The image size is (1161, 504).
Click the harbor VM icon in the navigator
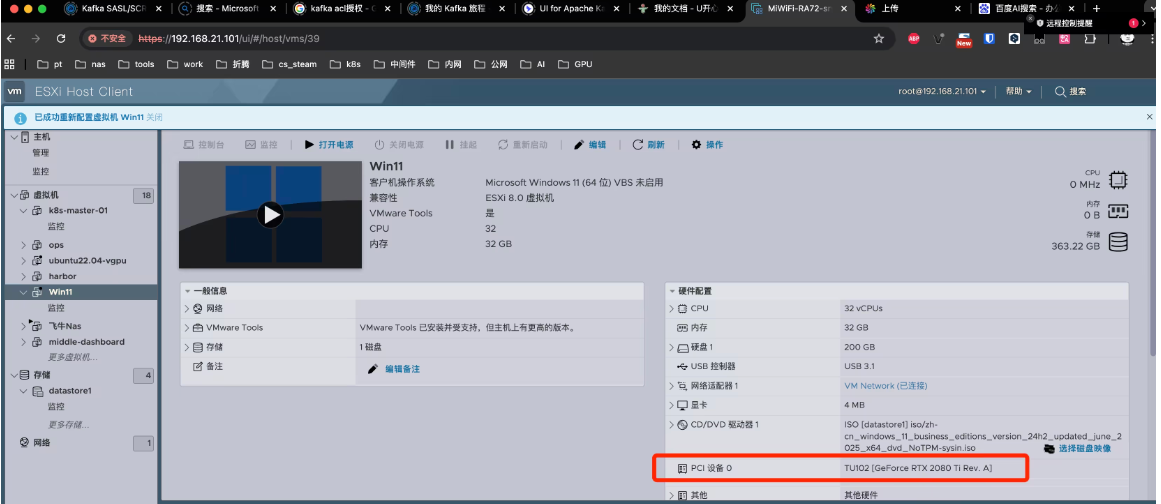pos(37,276)
